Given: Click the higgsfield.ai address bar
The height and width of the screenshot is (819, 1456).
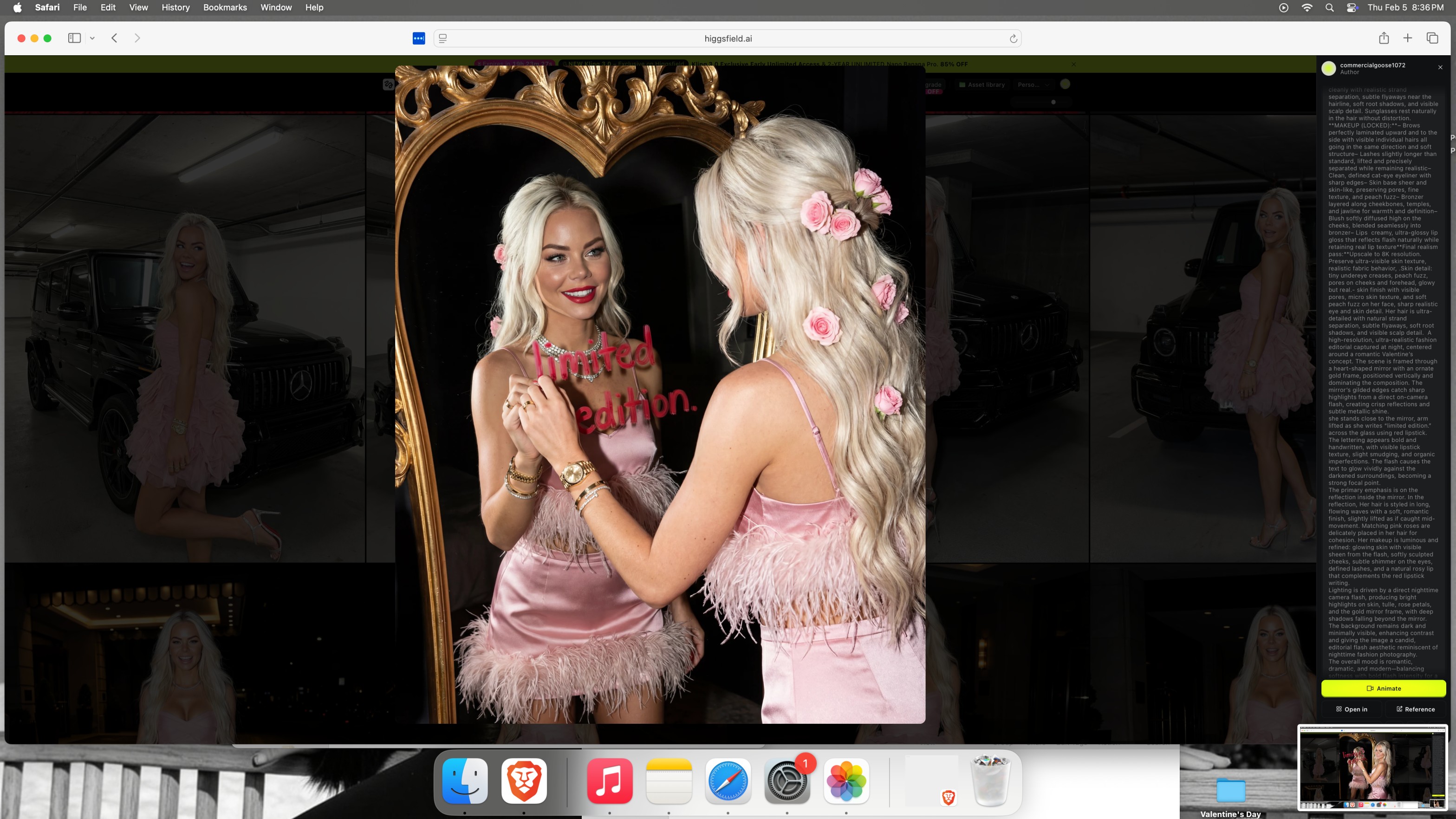Looking at the screenshot, I should pyautogui.click(x=728, y=39).
